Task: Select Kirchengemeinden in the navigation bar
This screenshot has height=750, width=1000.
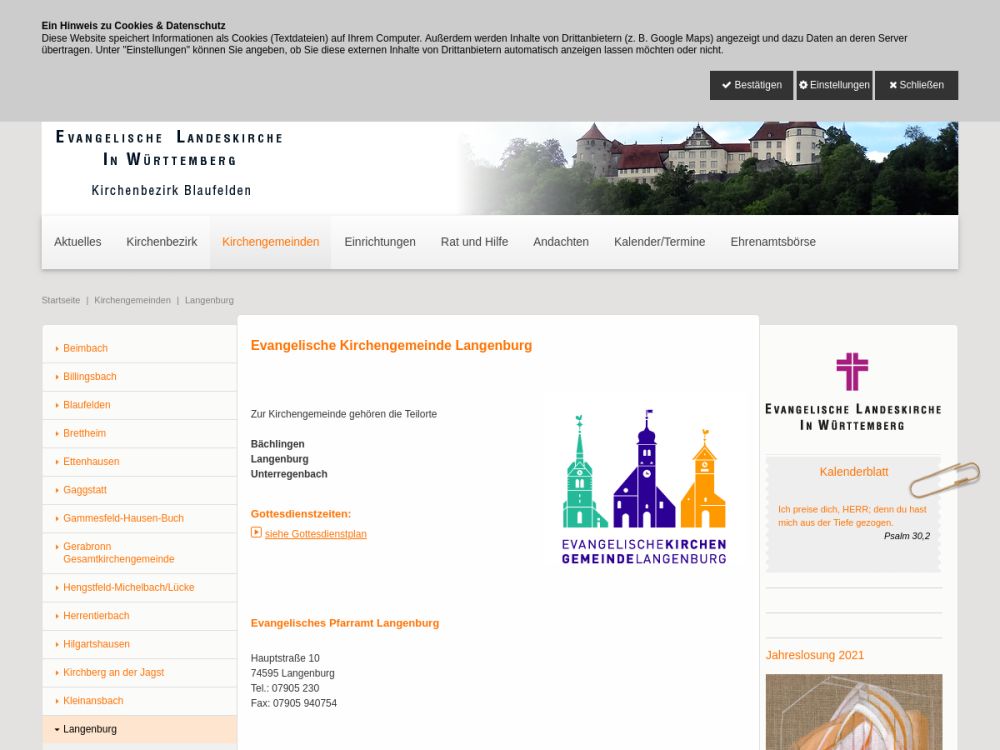Action: tap(270, 242)
